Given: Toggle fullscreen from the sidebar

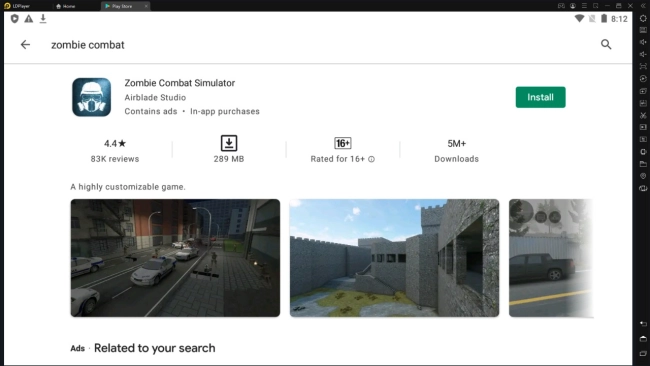Looking at the screenshot, I should tap(643, 66).
